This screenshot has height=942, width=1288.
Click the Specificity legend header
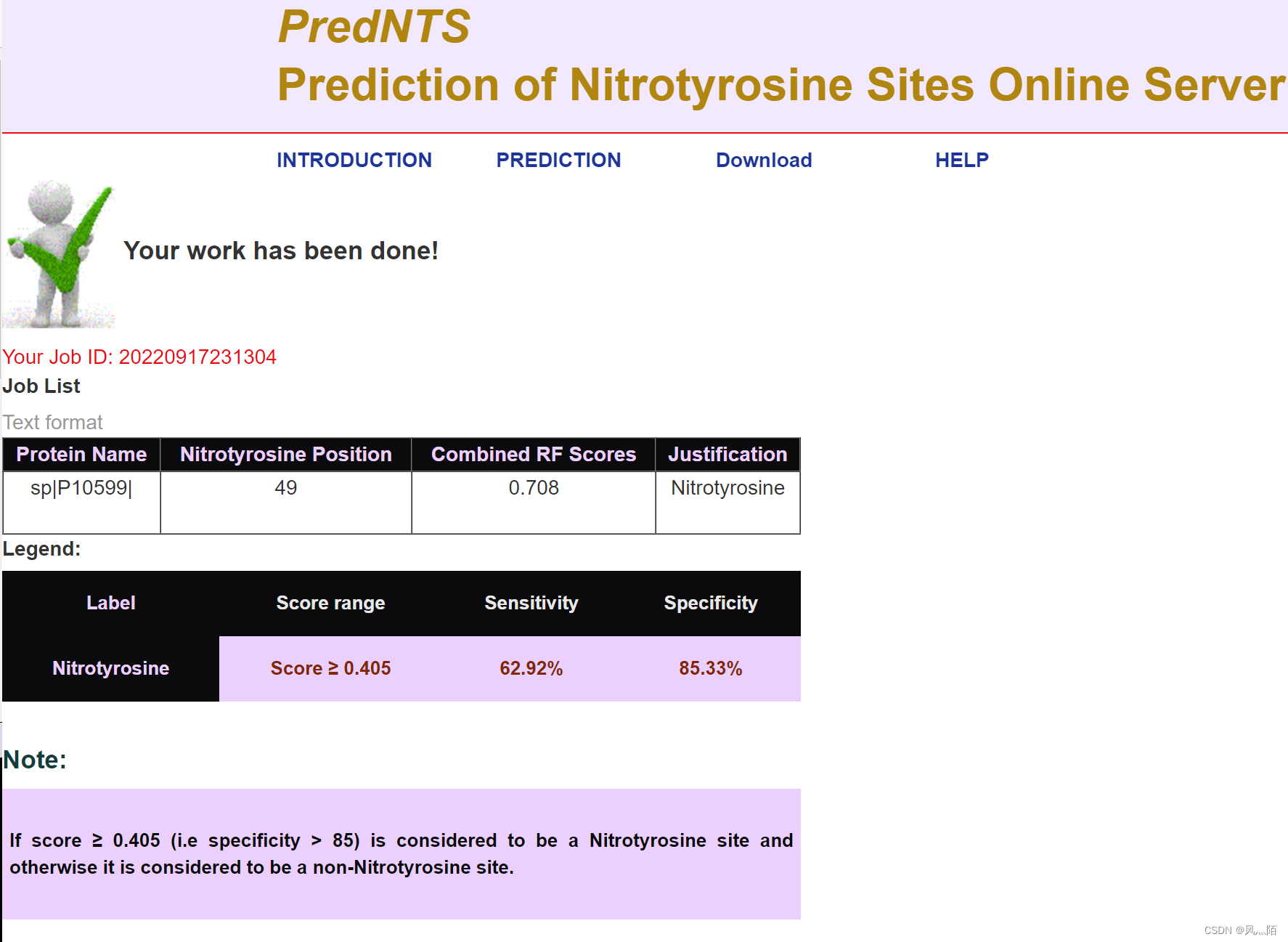tap(711, 603)
